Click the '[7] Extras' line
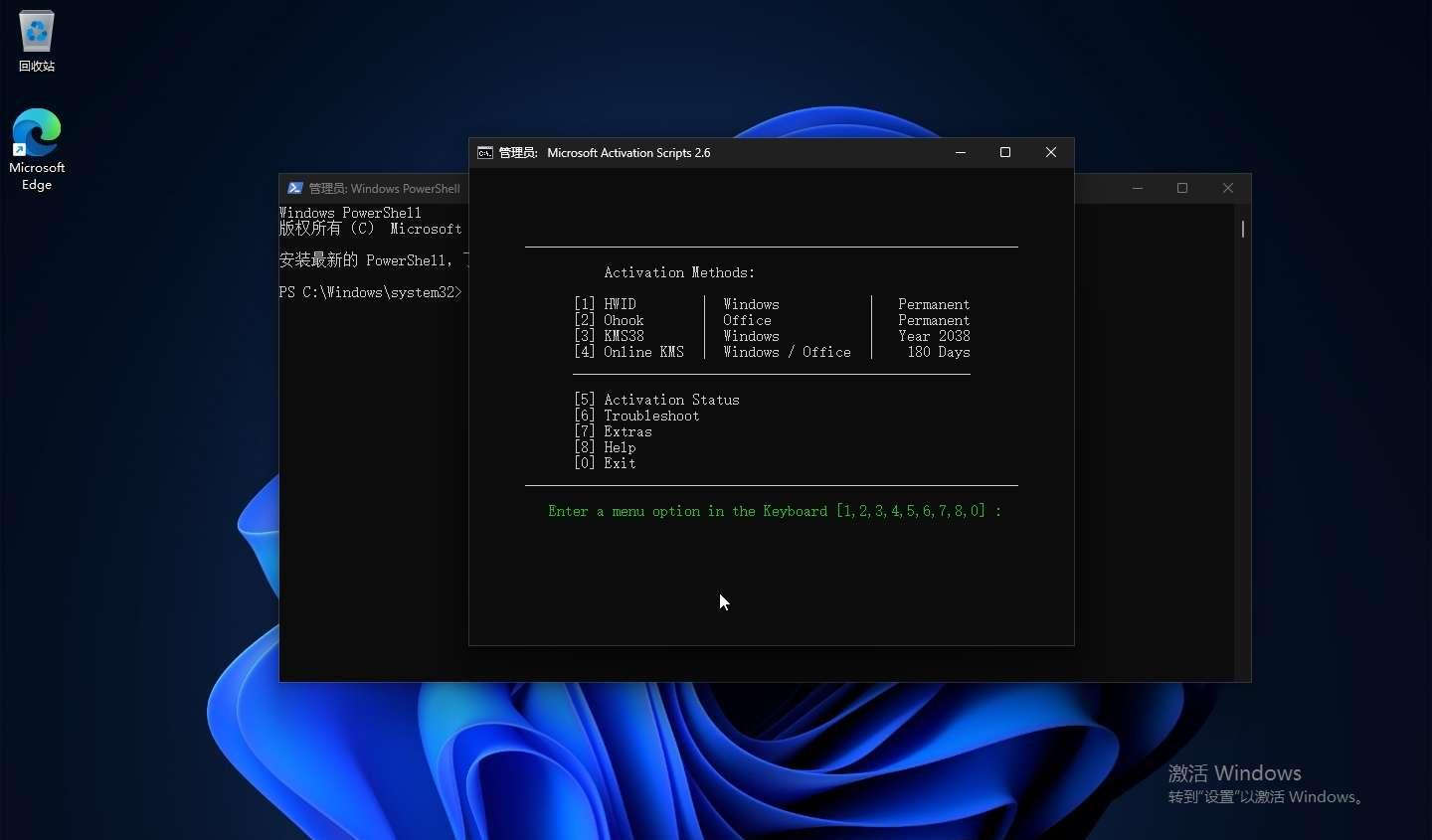The height and width of the screenshot is (840, 1432). point(613,431)
